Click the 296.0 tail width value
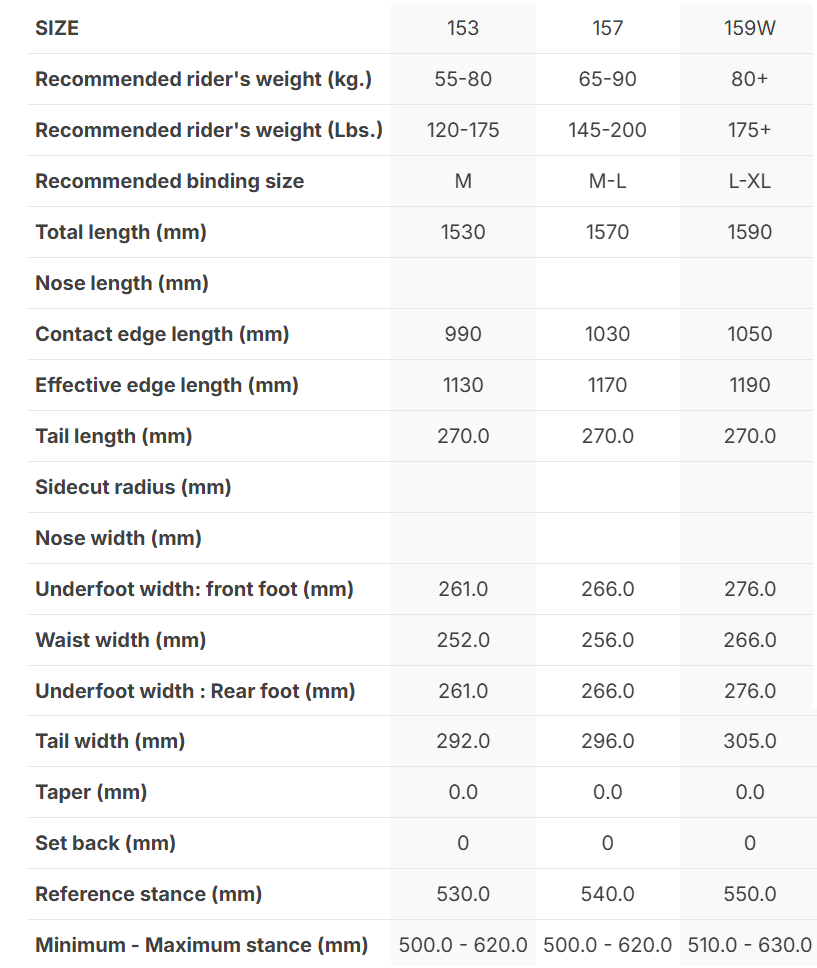This screenshot has height=968, width=817. [607, 741]
